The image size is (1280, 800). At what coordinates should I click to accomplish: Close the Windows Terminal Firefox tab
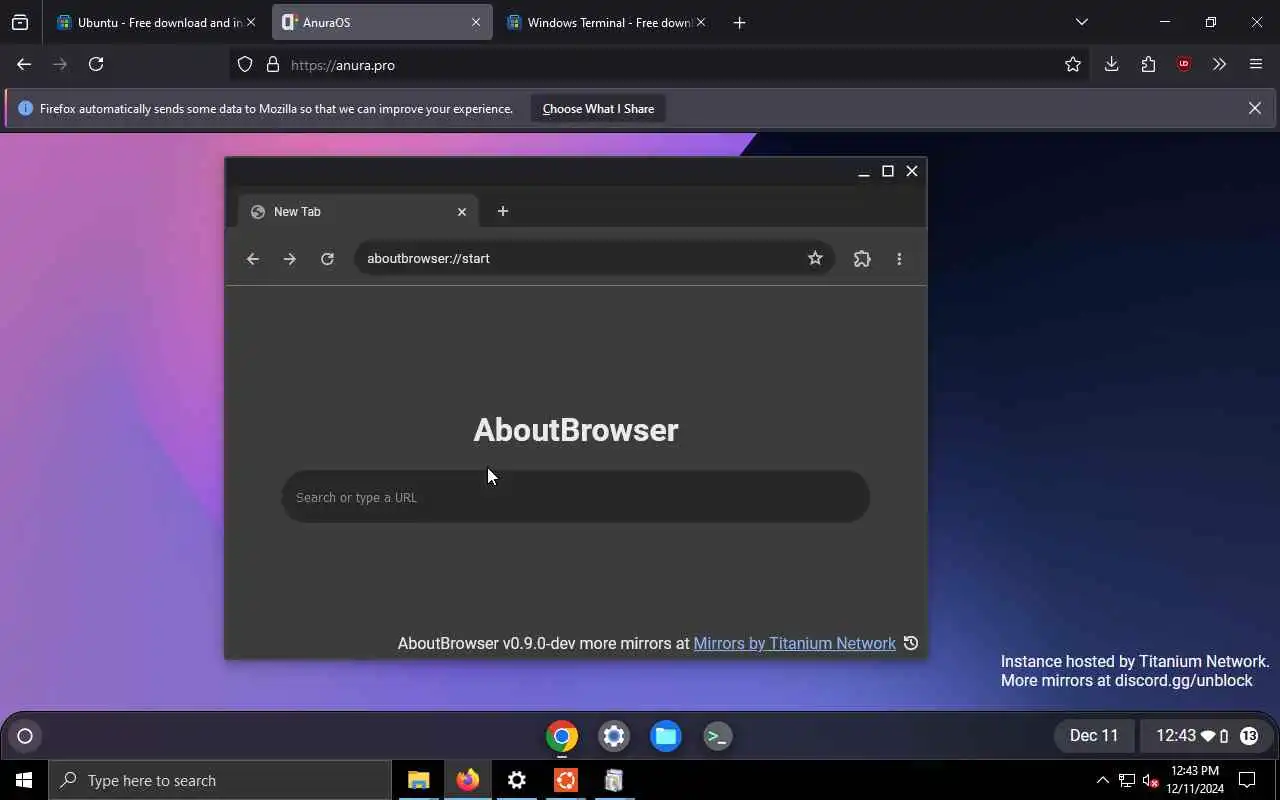point(701,22)
